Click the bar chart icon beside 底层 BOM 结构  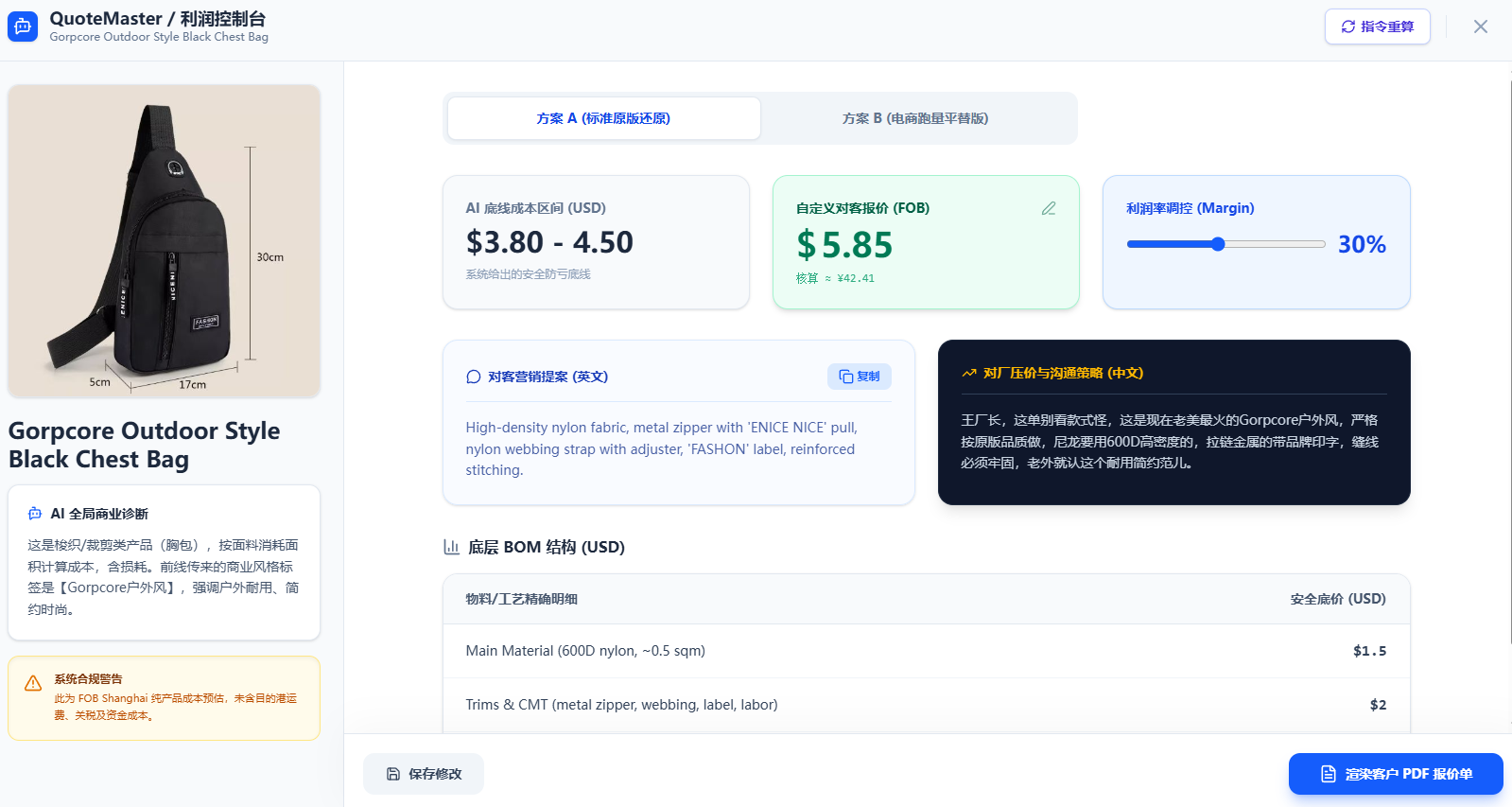(x=452, y=547)
